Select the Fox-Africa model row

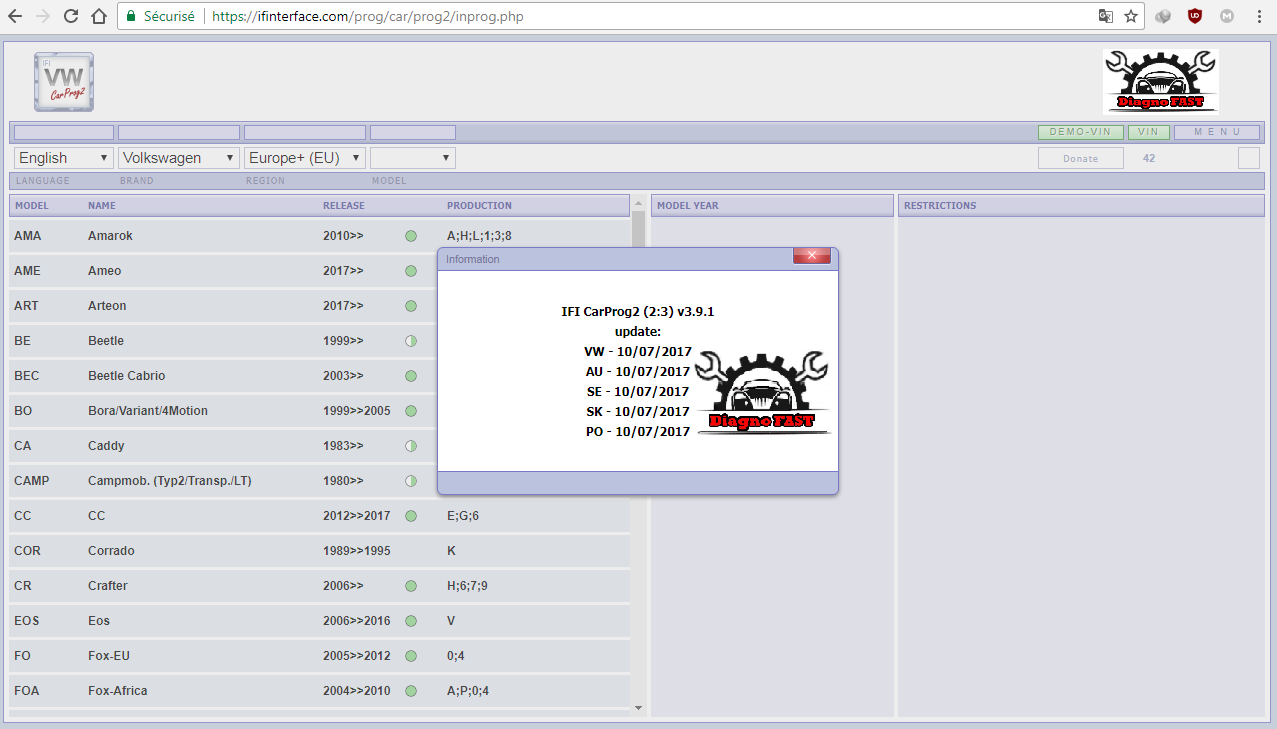point(320,691)
